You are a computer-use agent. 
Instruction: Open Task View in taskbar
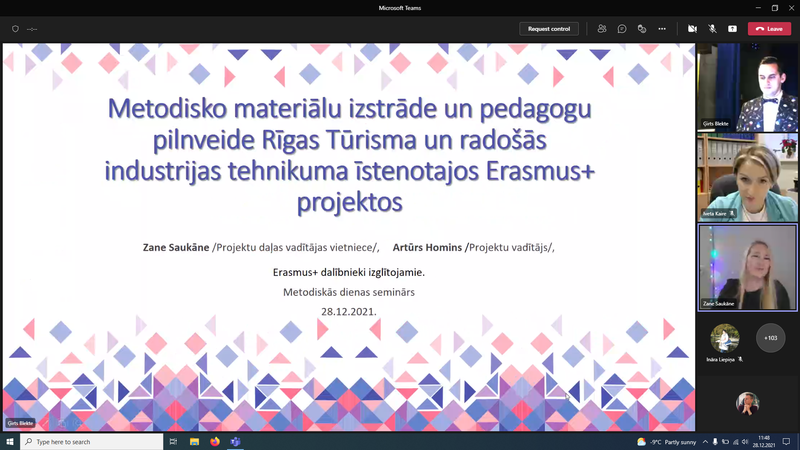[173, 442]
